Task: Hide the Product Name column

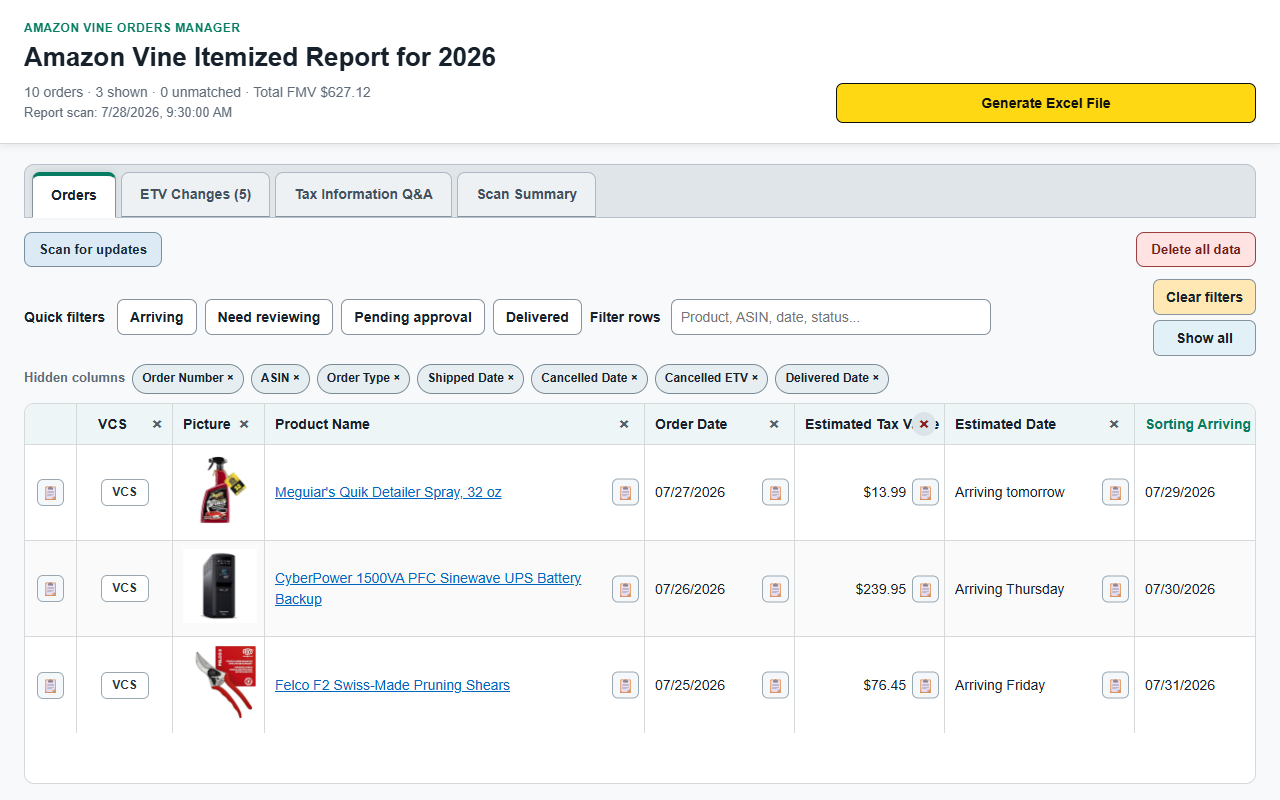Action: click(624, 424)
